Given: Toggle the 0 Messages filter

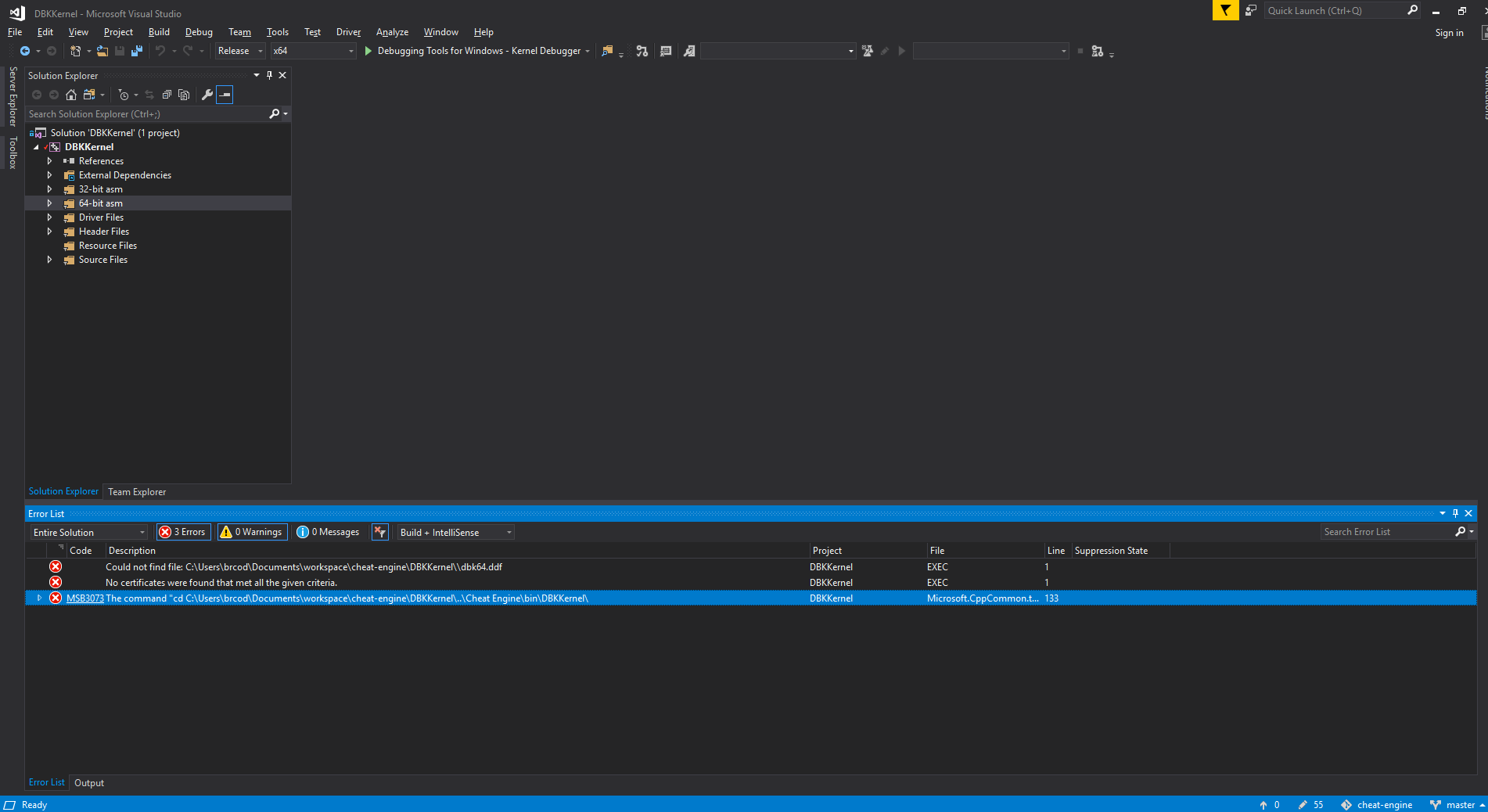Looking at the screenshot, I should 329,532.
